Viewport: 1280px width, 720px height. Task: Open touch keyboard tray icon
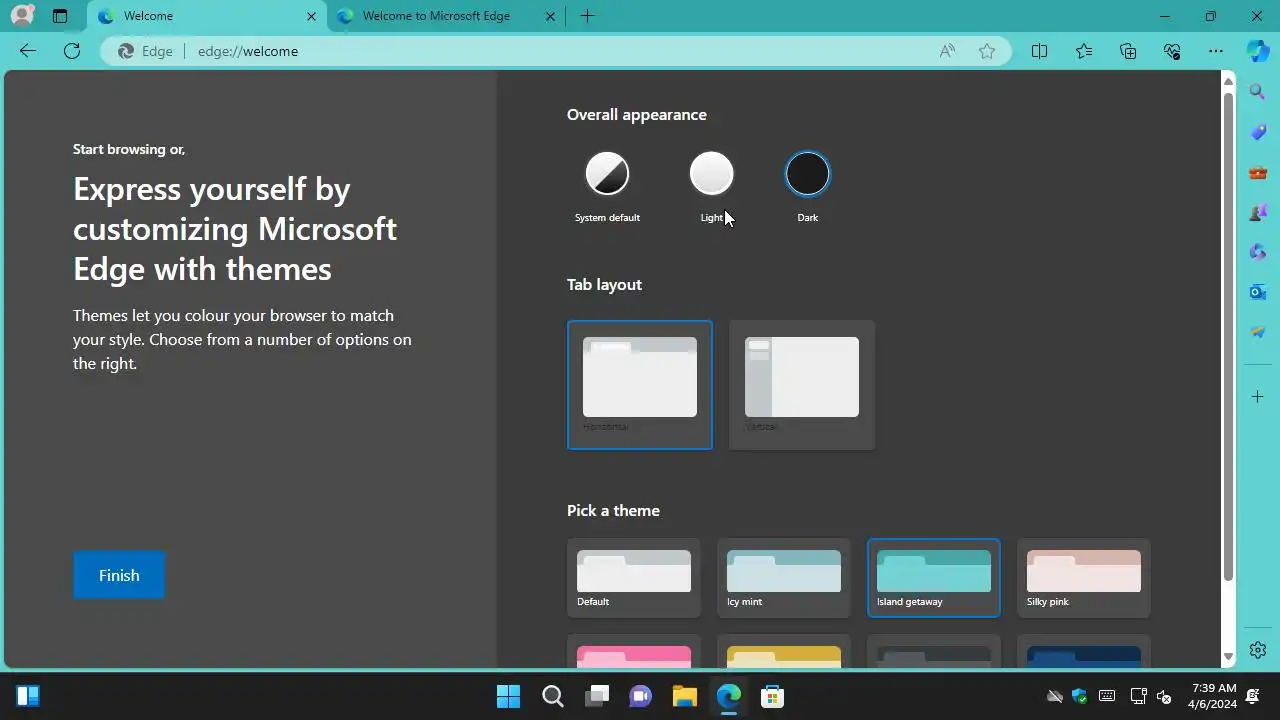tap(1107, 696)
